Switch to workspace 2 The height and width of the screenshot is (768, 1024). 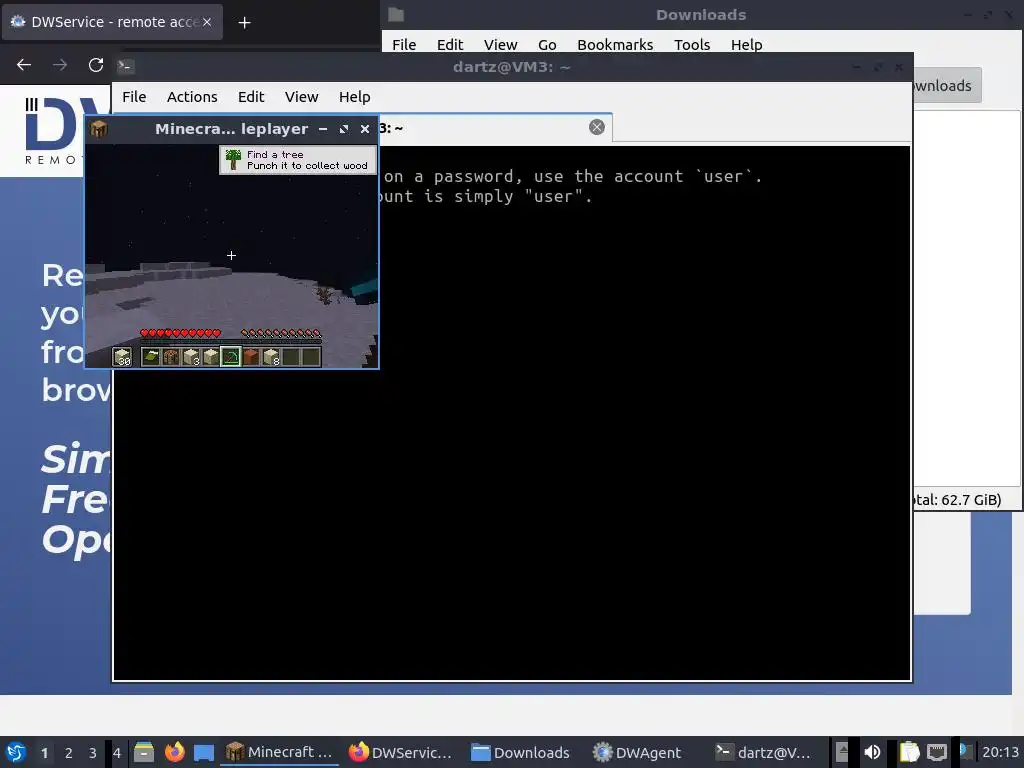[69, 753]
